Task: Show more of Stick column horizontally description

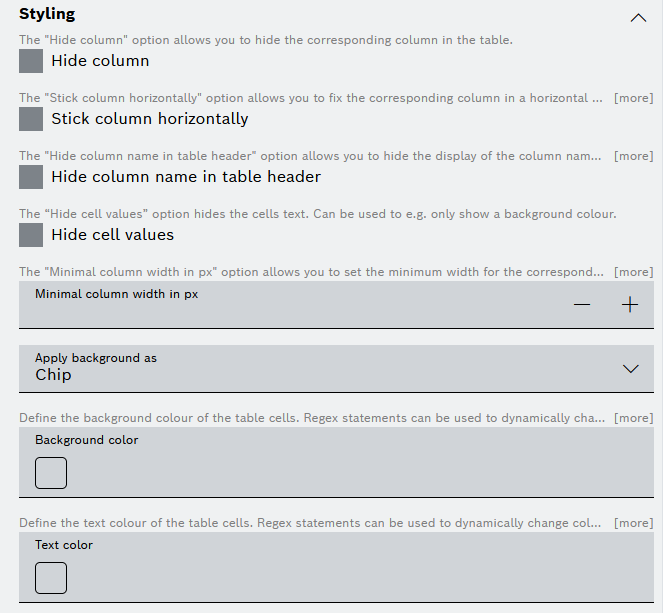Action: (633, 98)
